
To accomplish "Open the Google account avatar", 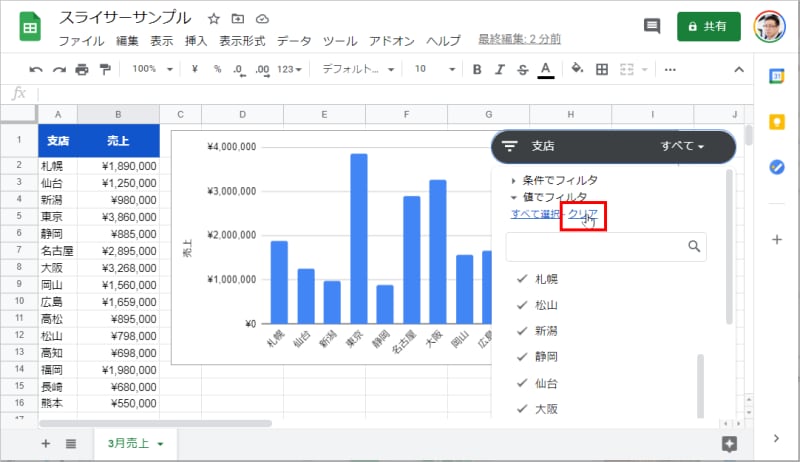I will pos(769,26).
